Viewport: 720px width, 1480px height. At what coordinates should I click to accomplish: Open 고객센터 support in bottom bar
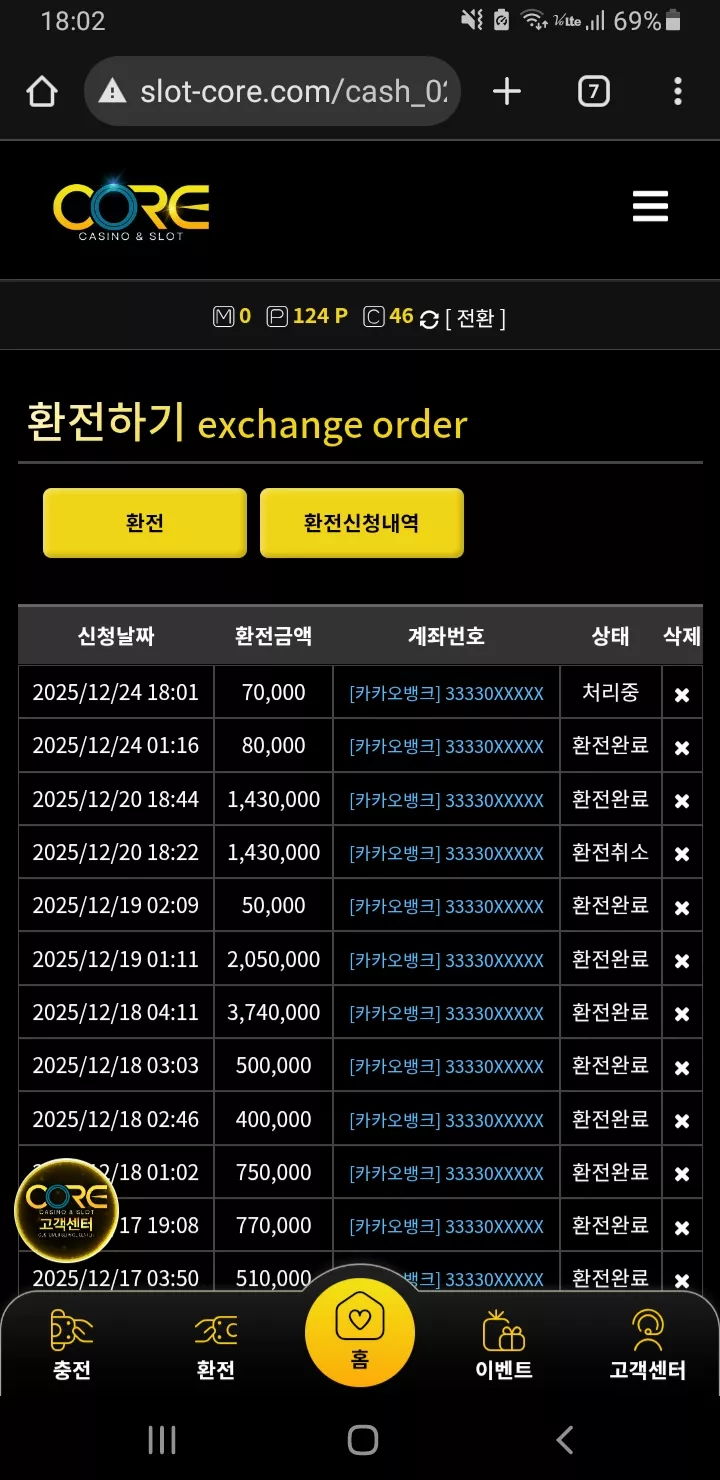pyautogui.click(x=648, y=1346)
